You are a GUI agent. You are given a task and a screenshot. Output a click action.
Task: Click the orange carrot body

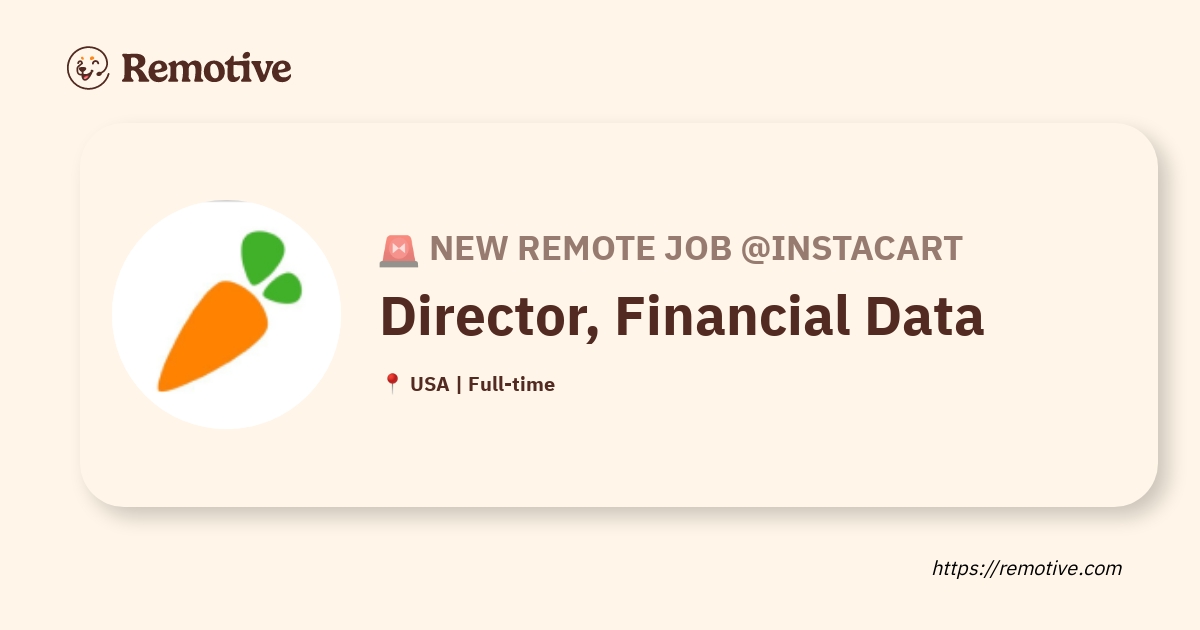pos(212,336)
